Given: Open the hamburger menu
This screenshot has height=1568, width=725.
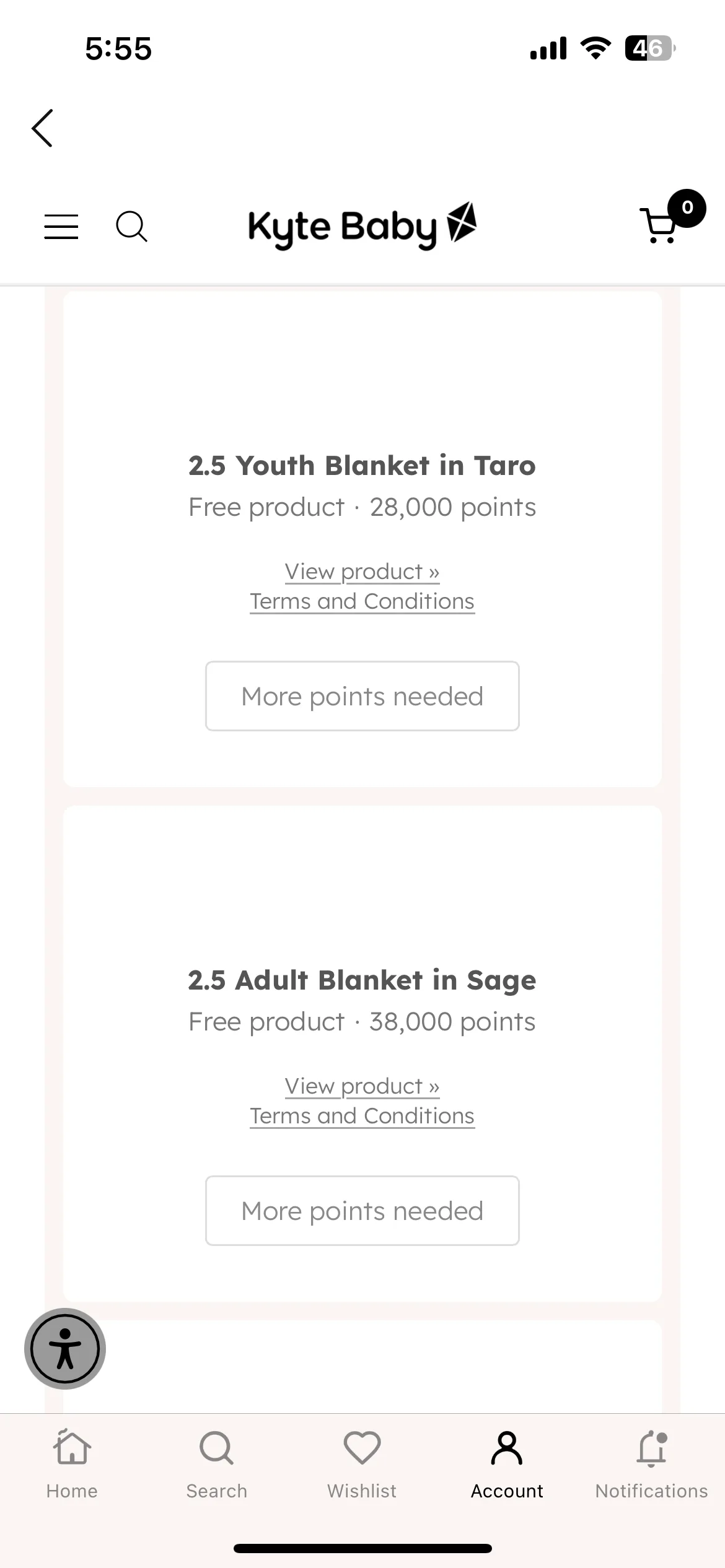Looking at the screenshot, I should 61,227.
